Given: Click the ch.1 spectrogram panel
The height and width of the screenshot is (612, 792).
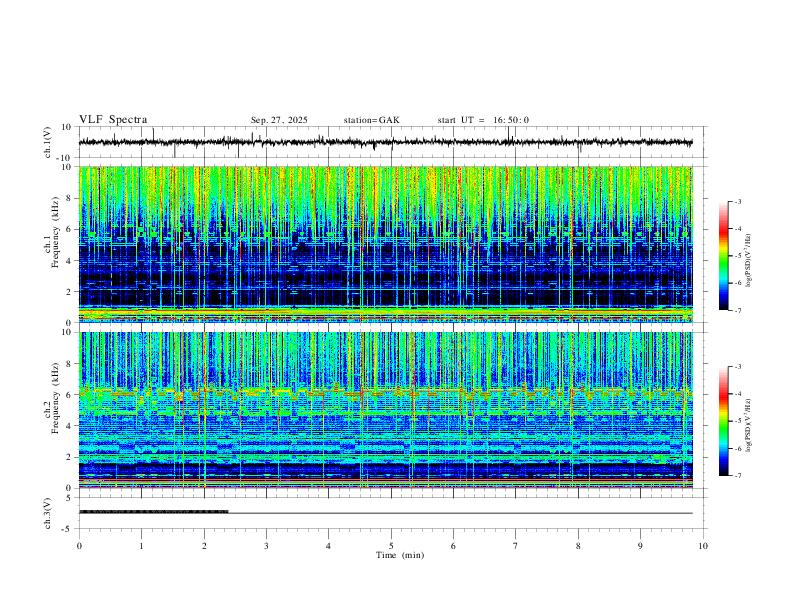Looking at the screenshot, I should pyautogui.click(x=385, y=244).
